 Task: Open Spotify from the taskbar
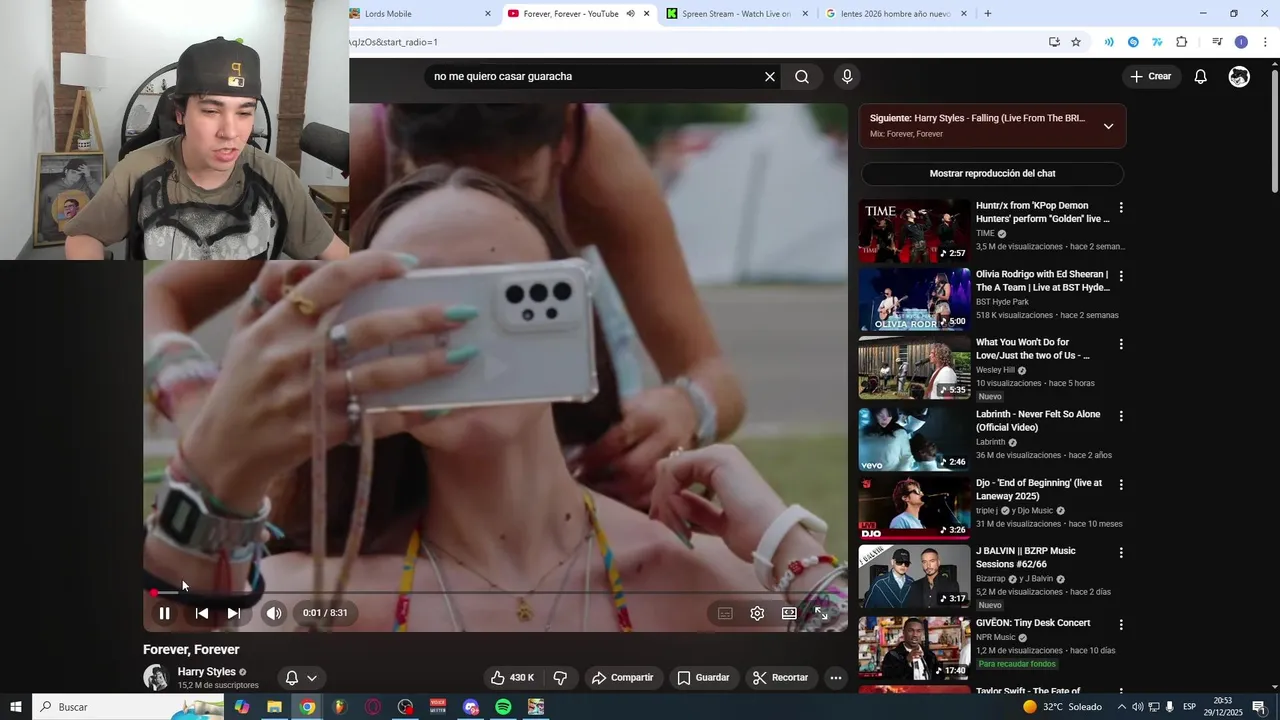tap(503, 707)
